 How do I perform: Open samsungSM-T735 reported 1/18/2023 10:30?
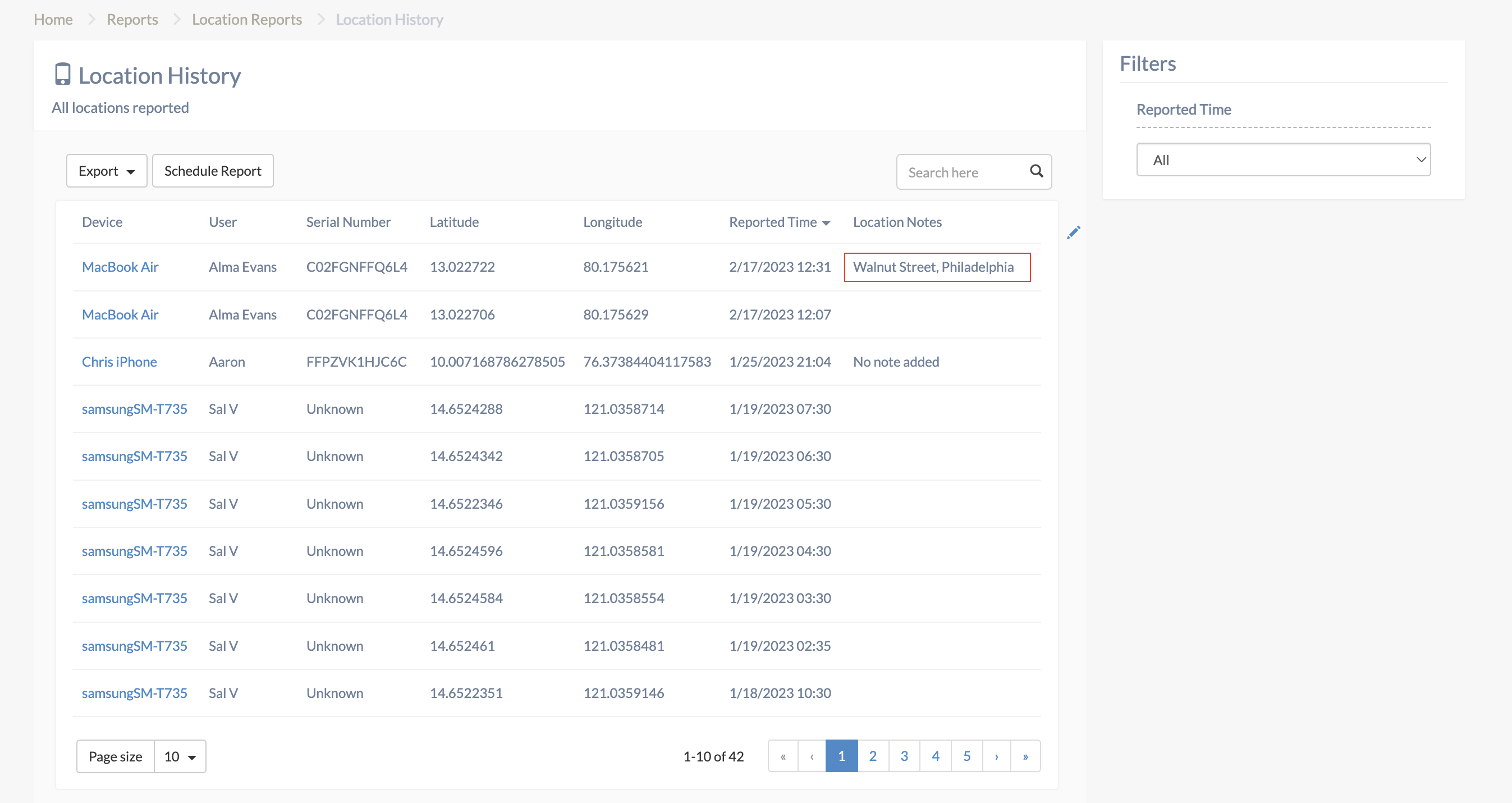134,693
